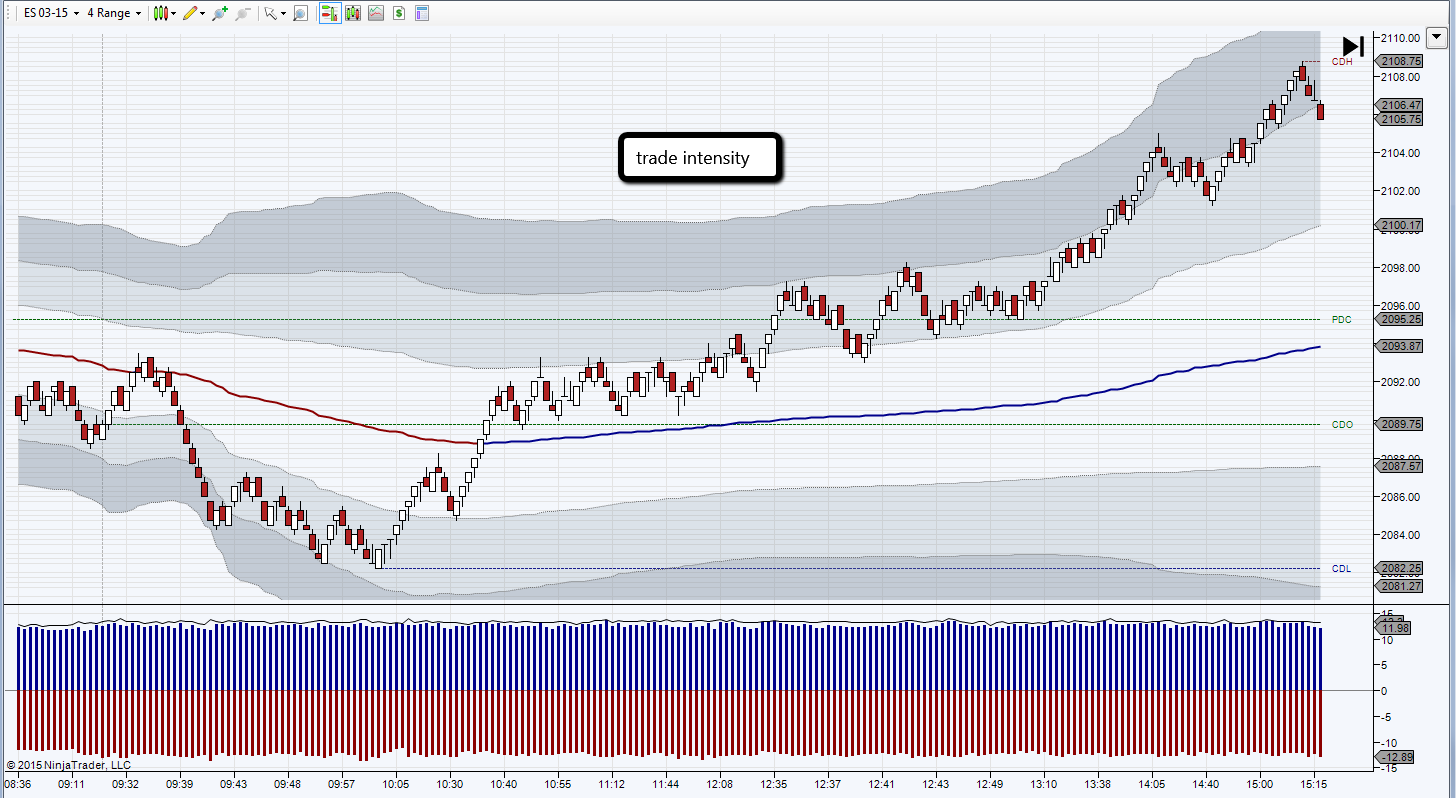The width and height of the screenshot is (1456, 798).
Task: Click the 2082.25 price marker
Action: pyautogui.click(x=1400, y=568)
